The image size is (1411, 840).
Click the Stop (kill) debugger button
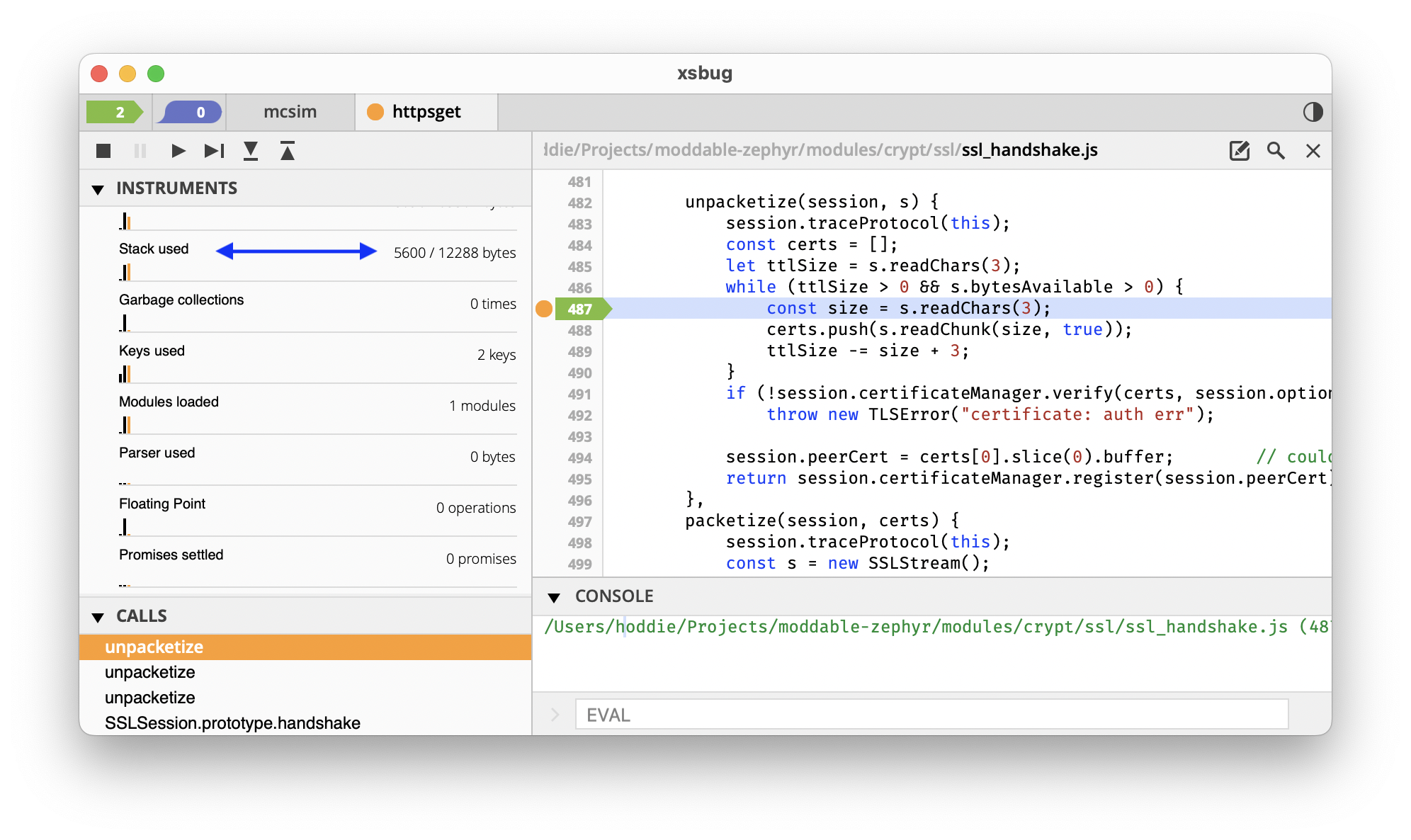click(103, 151)
